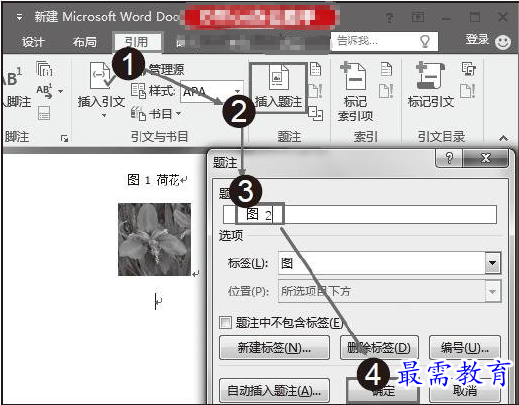Click the update index icon
519x405 pixels.
point(386,91)
